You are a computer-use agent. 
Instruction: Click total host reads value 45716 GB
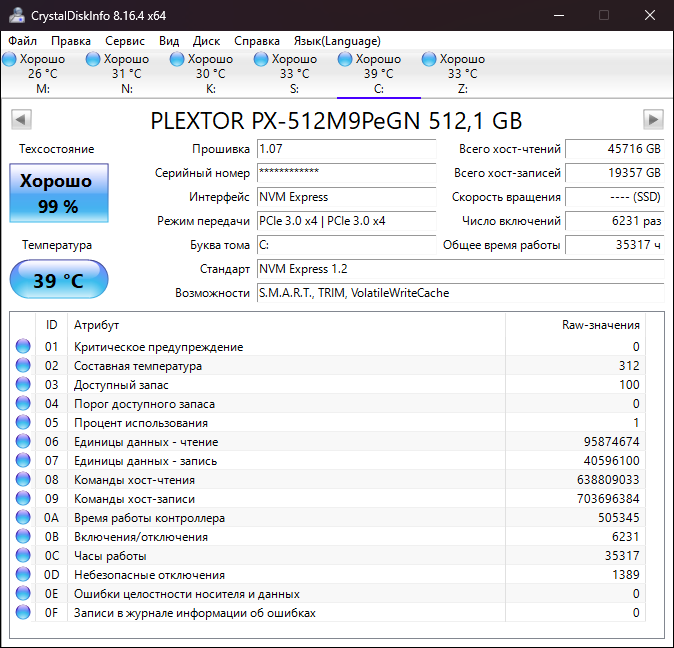tap(615, 149)
